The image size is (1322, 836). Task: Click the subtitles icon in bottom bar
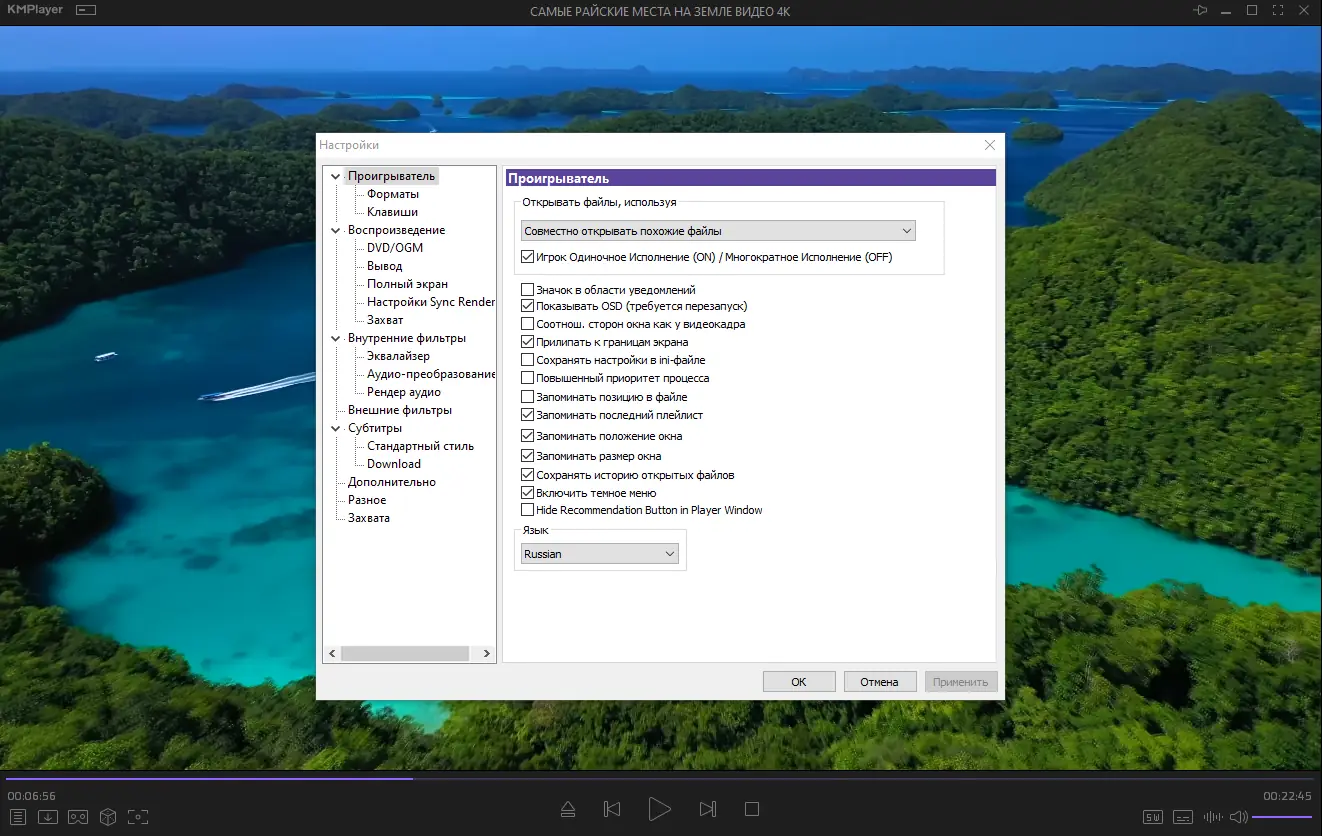pos(1183,817)
